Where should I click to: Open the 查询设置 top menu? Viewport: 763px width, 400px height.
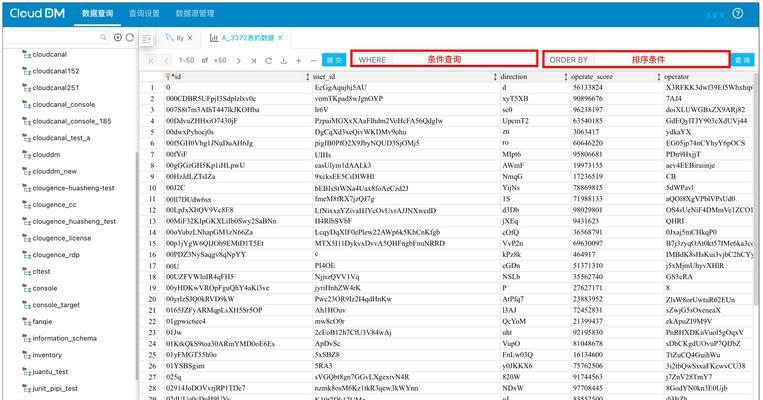point(144,14)
